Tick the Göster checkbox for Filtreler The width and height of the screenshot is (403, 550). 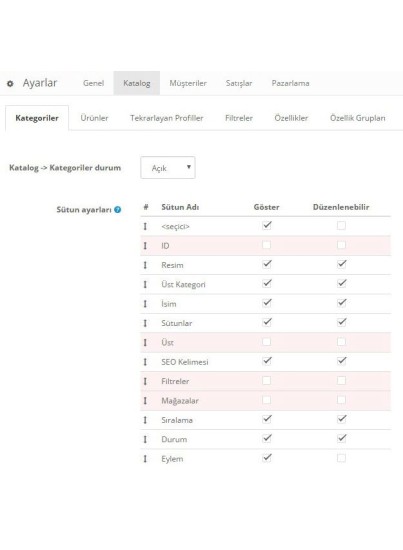(267, 381)
